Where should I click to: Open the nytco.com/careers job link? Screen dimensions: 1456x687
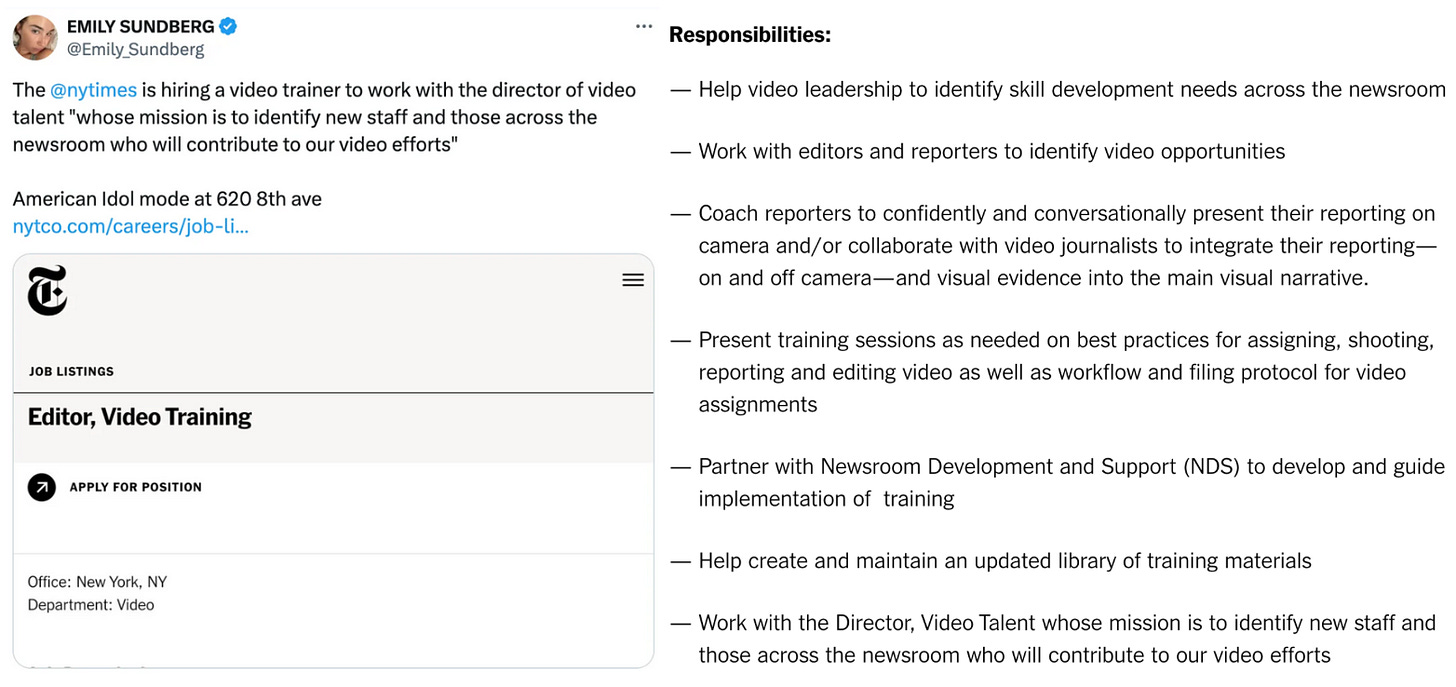[131, 226]
